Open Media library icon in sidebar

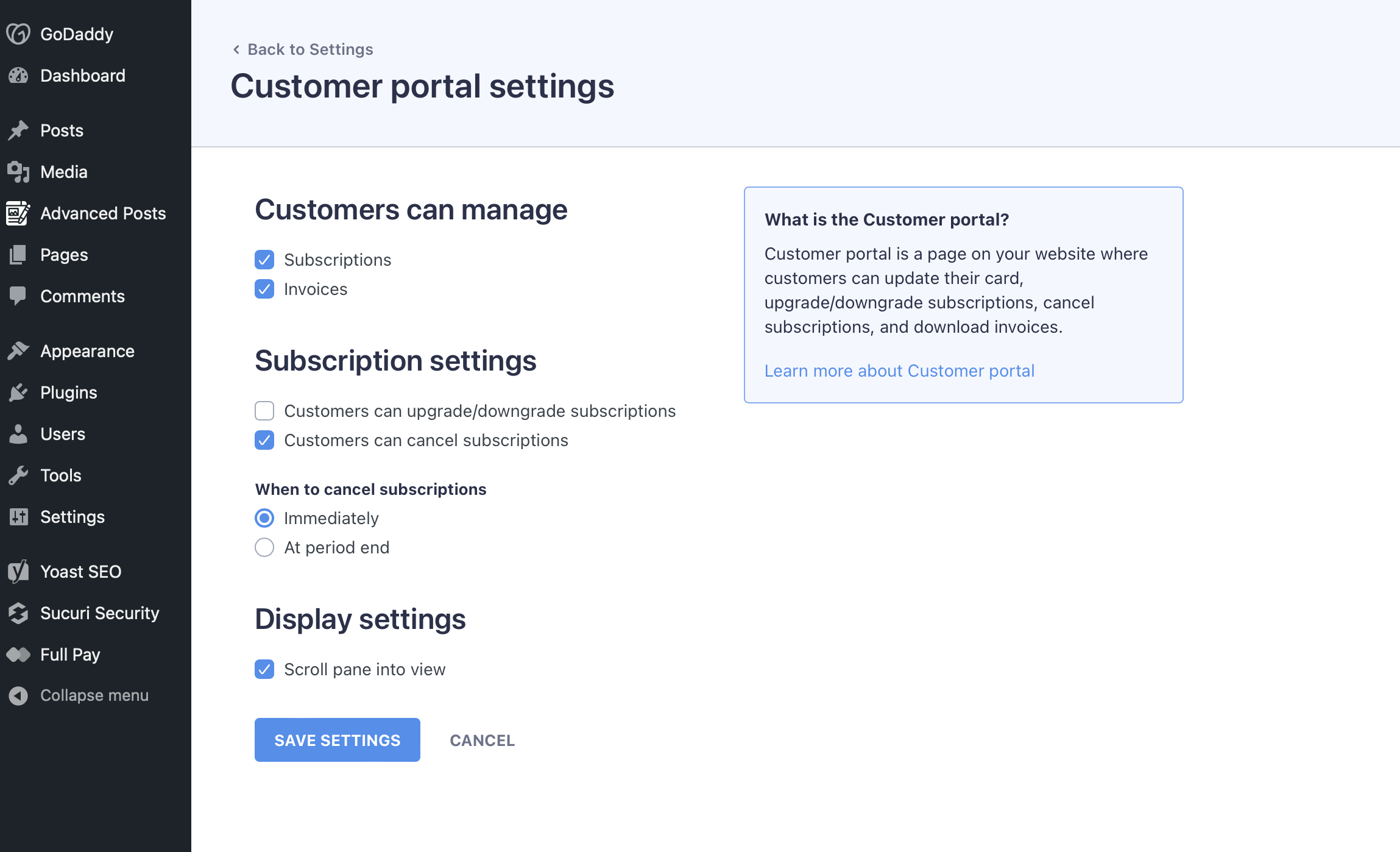point(18,172)
